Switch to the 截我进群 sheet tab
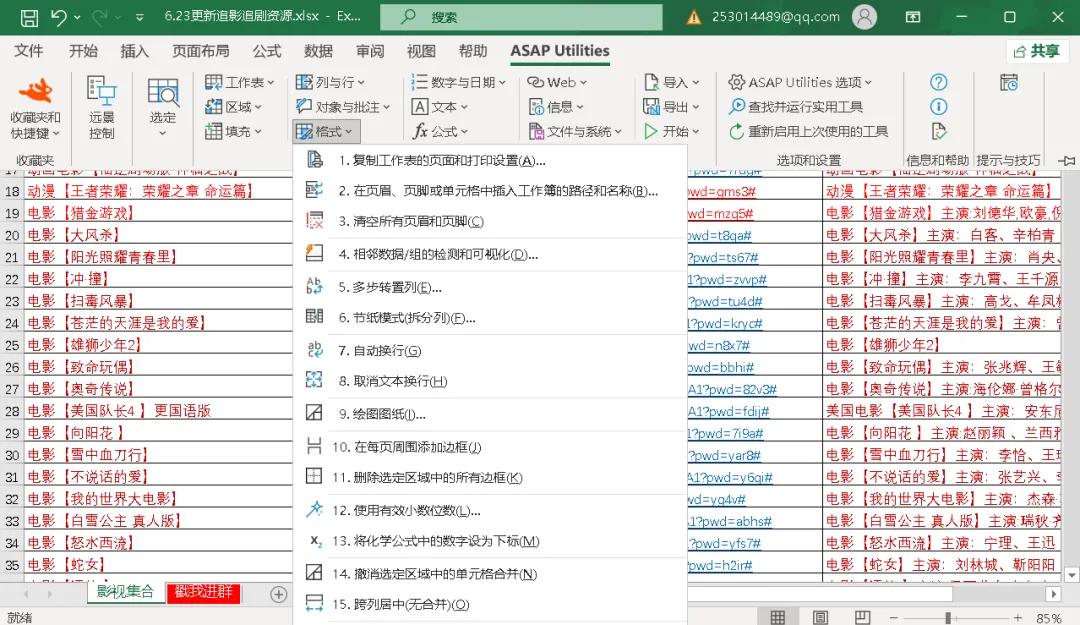Screen dimensions: 1080x625 click(x=204, y=593)
